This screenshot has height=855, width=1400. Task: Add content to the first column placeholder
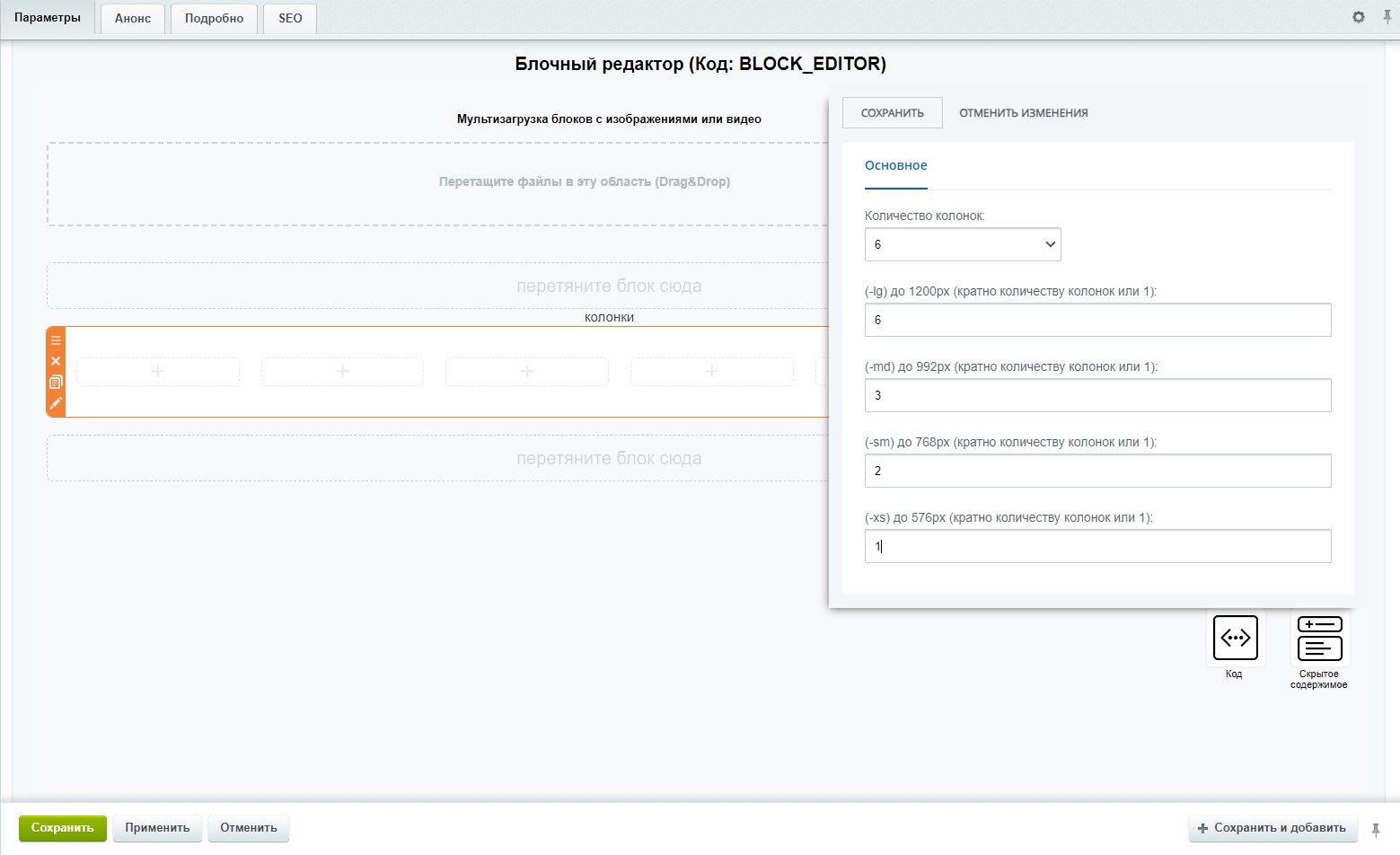click(x=158, y=371)
